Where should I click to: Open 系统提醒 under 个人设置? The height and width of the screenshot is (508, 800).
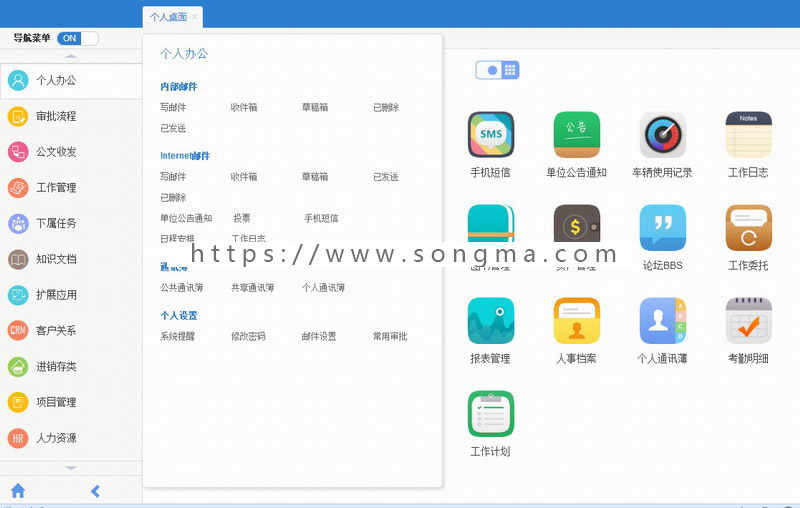click(178, 336)
